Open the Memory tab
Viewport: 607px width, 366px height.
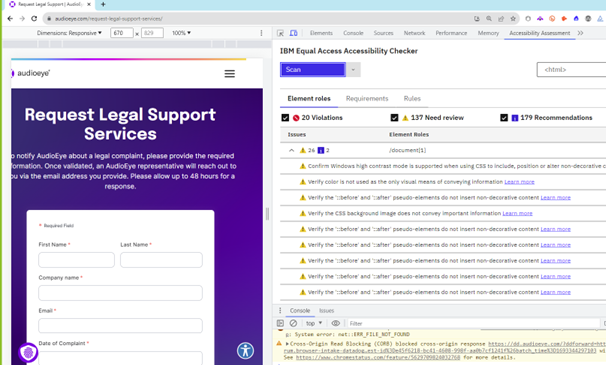[x=488, y=33]
